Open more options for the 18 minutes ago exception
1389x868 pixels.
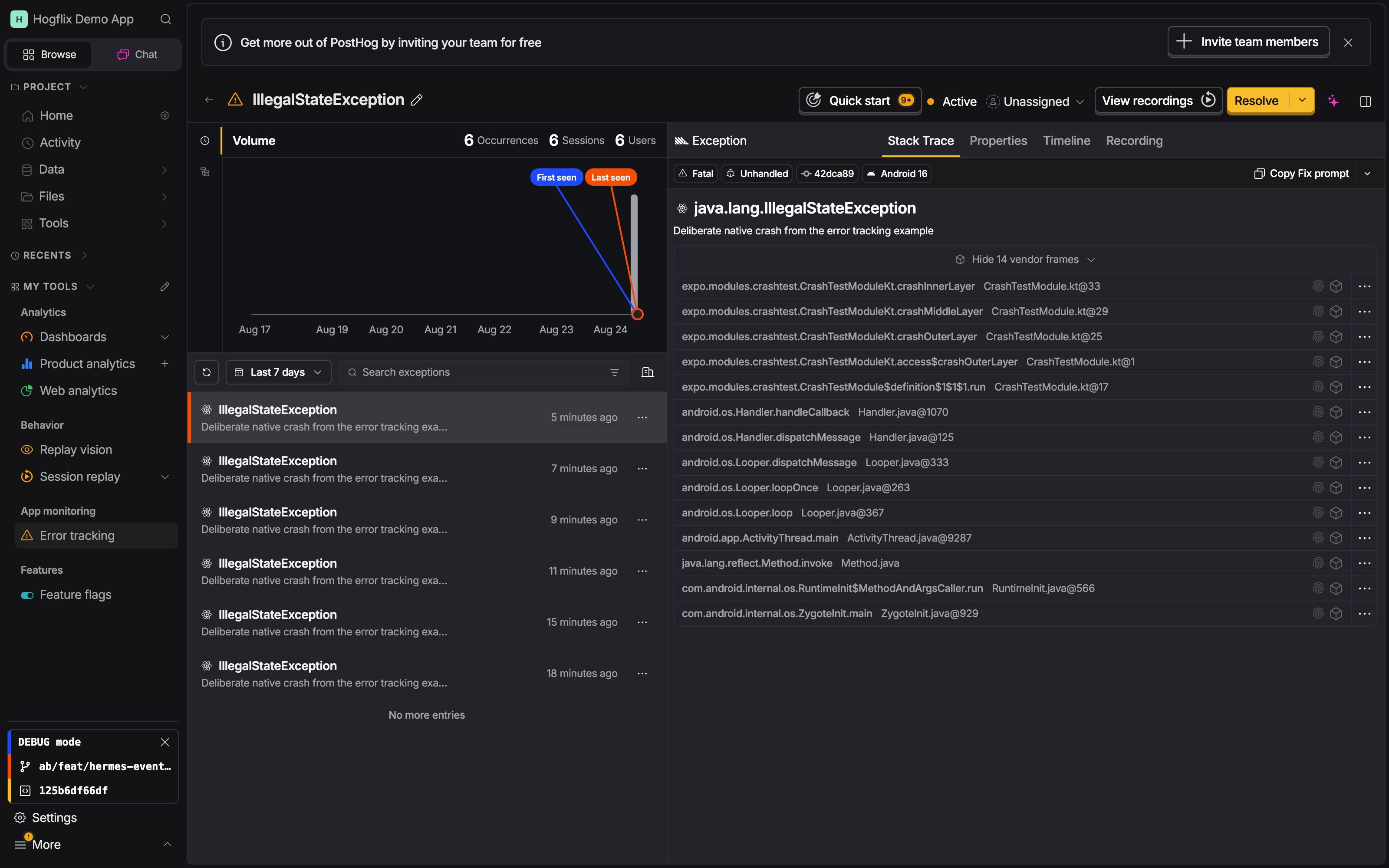click(642, 674)
